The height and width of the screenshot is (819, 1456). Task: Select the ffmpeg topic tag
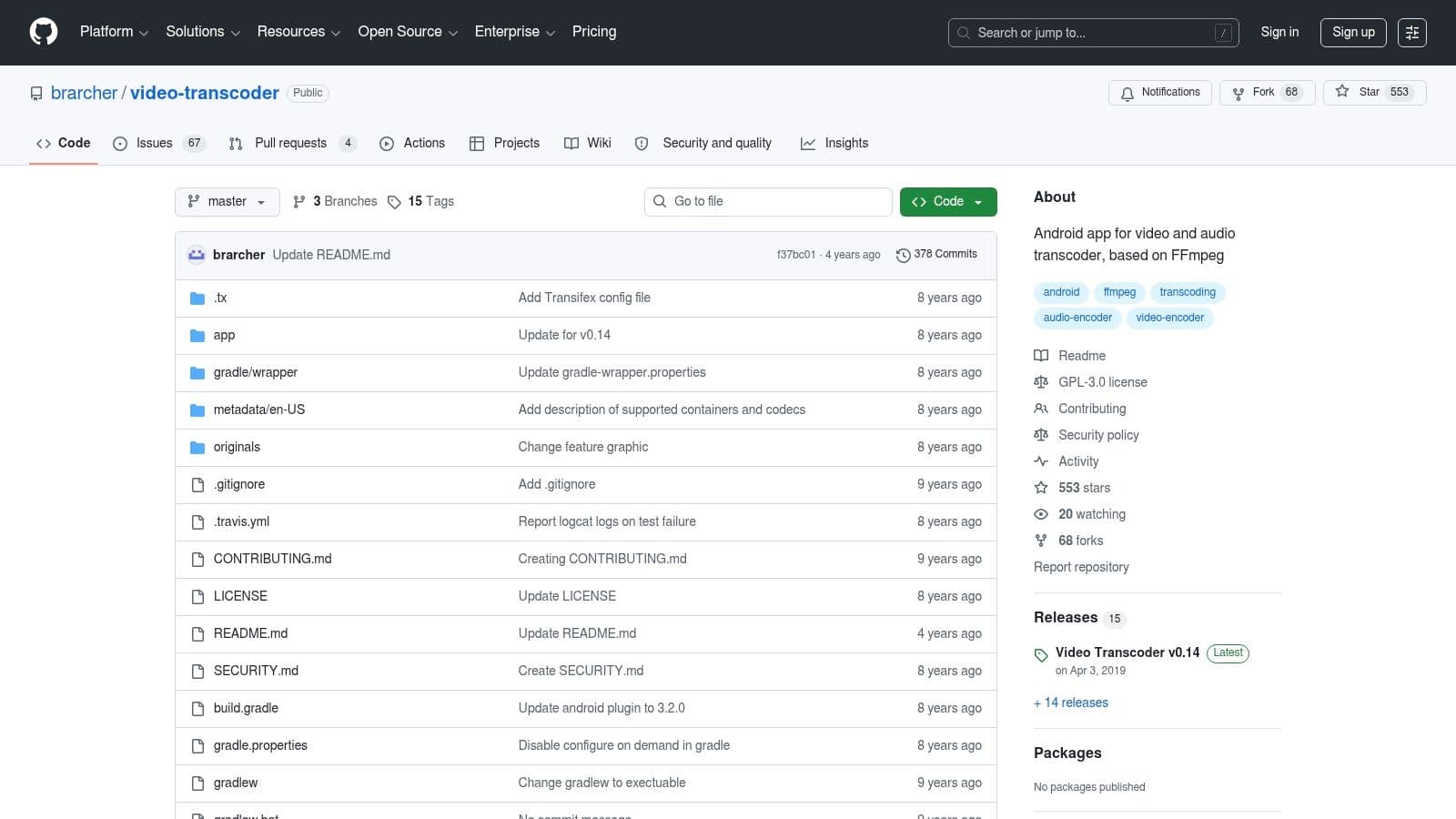tap(1119, 292)
